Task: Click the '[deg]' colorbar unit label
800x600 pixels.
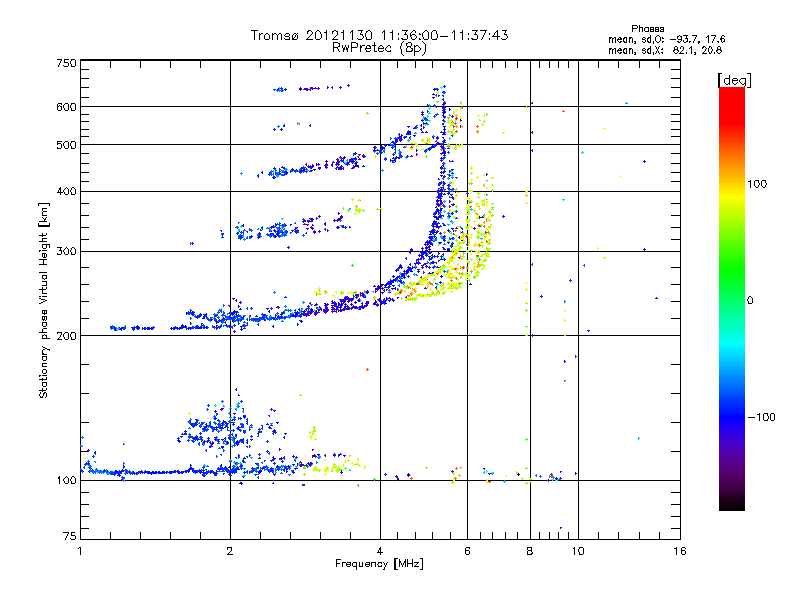Action: (x=734, y=80)
